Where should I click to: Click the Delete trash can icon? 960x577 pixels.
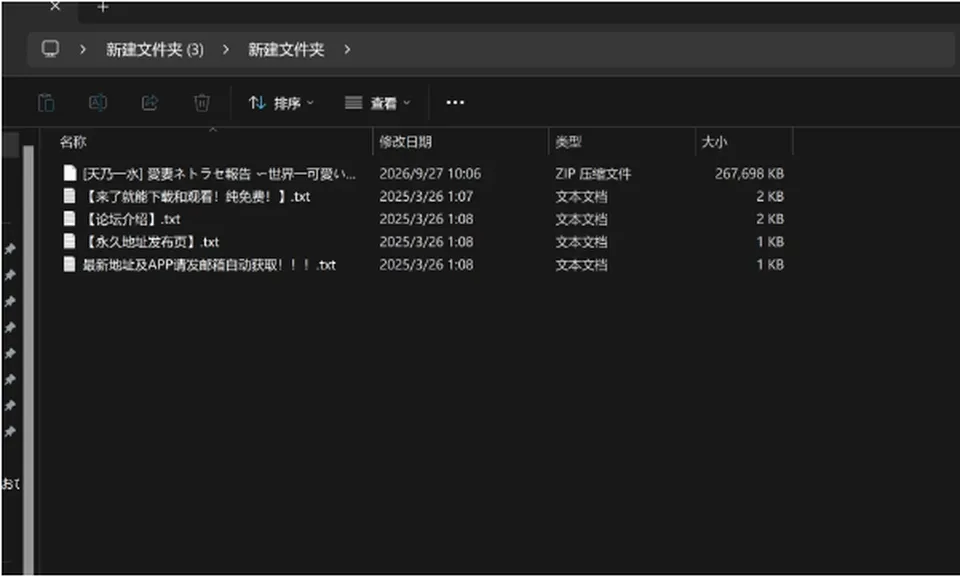pyautogui.click(x=201, y=102)
